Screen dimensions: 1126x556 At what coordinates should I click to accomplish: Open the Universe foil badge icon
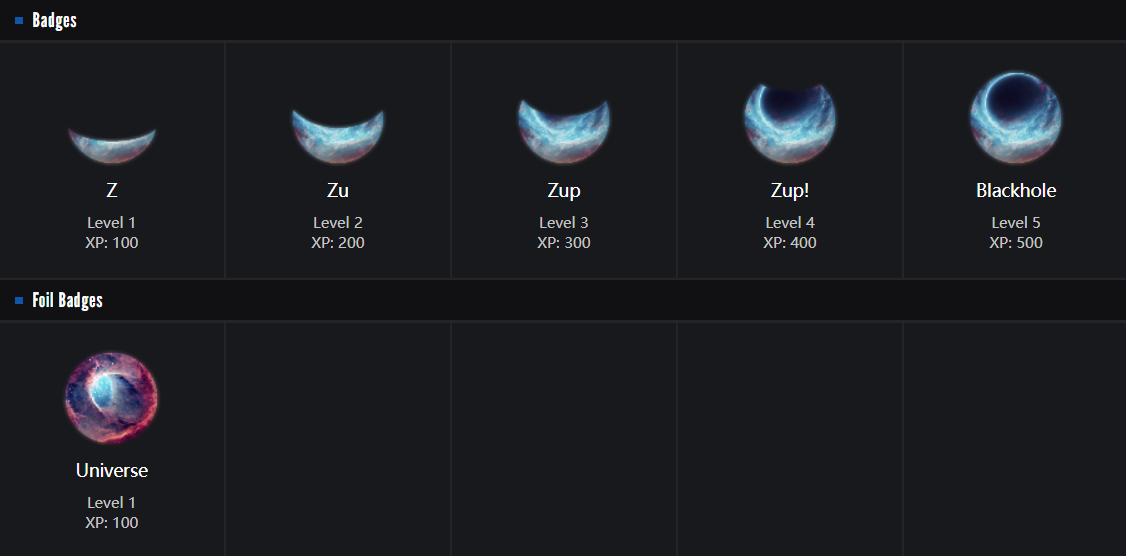(111, 398)
